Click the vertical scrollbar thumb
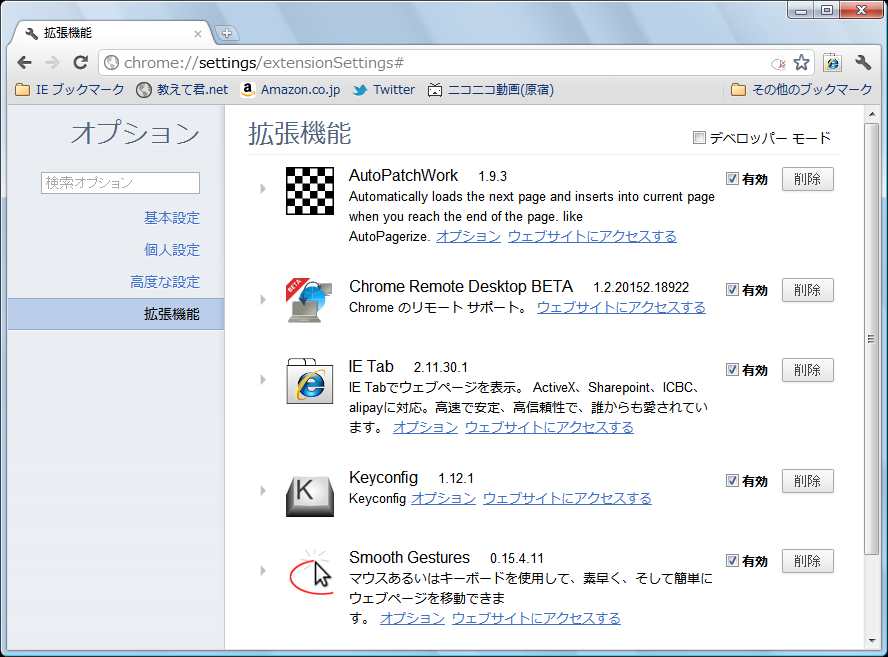888x657 pixels. (x=872, y=339)
